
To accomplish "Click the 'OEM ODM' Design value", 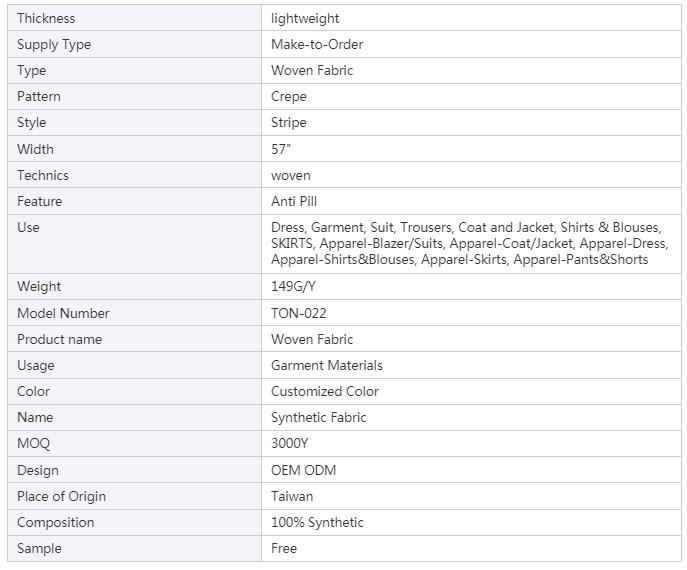I will pos(303,470).
